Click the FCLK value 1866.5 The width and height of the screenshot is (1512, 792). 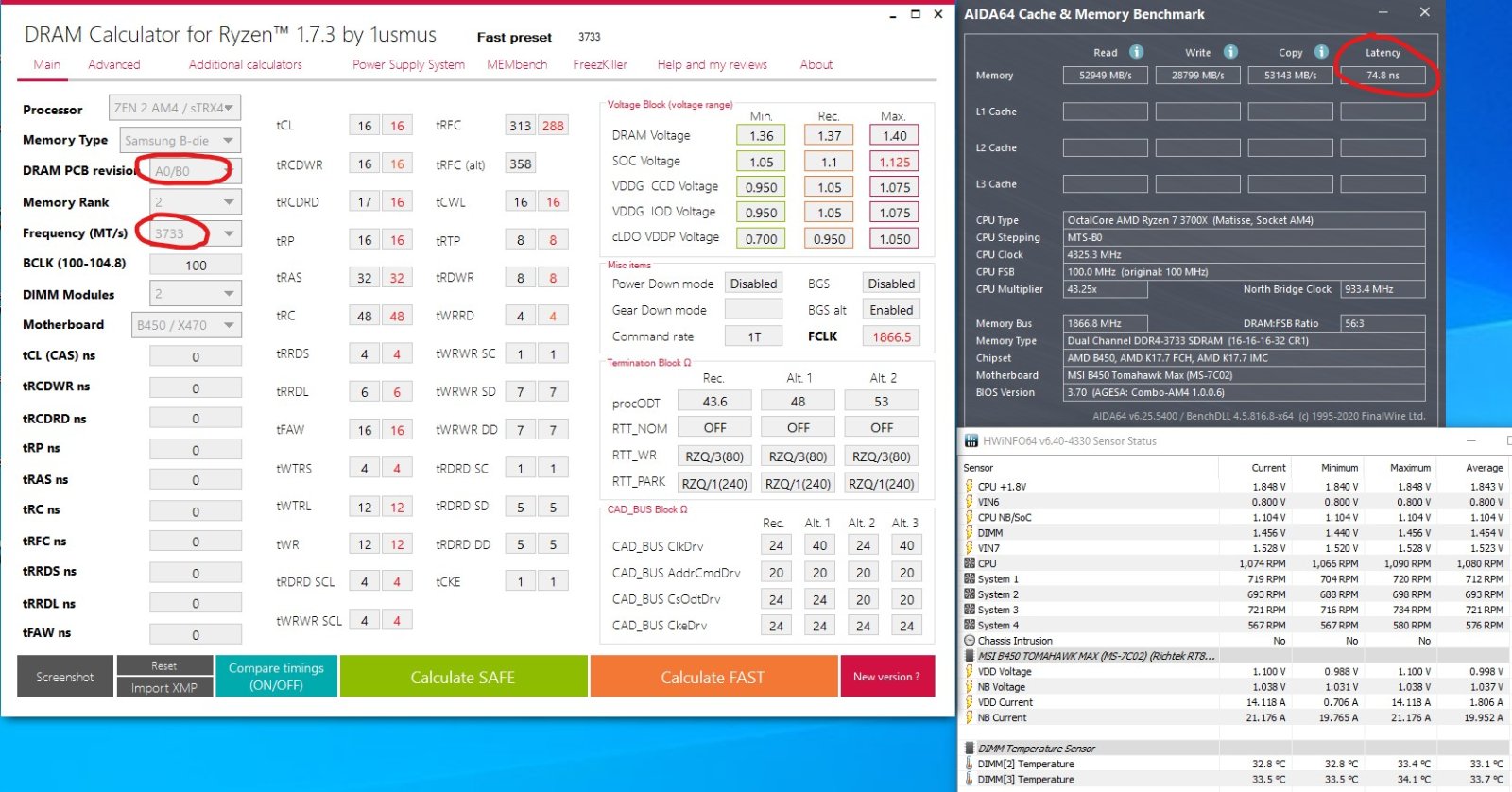891,336
